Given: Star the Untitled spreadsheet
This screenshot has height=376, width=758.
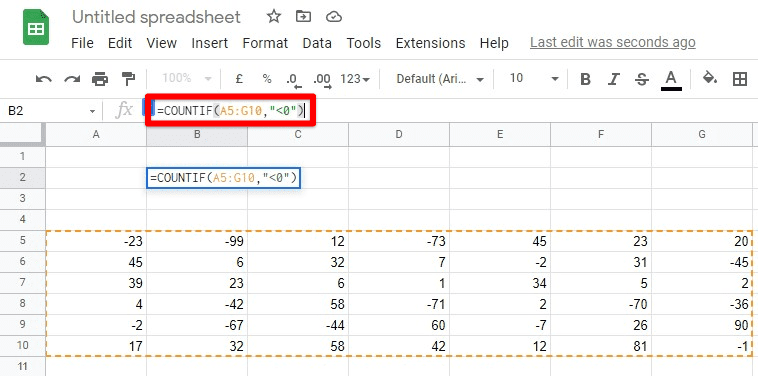Looking at the screenshot, I should pos(274,17).
